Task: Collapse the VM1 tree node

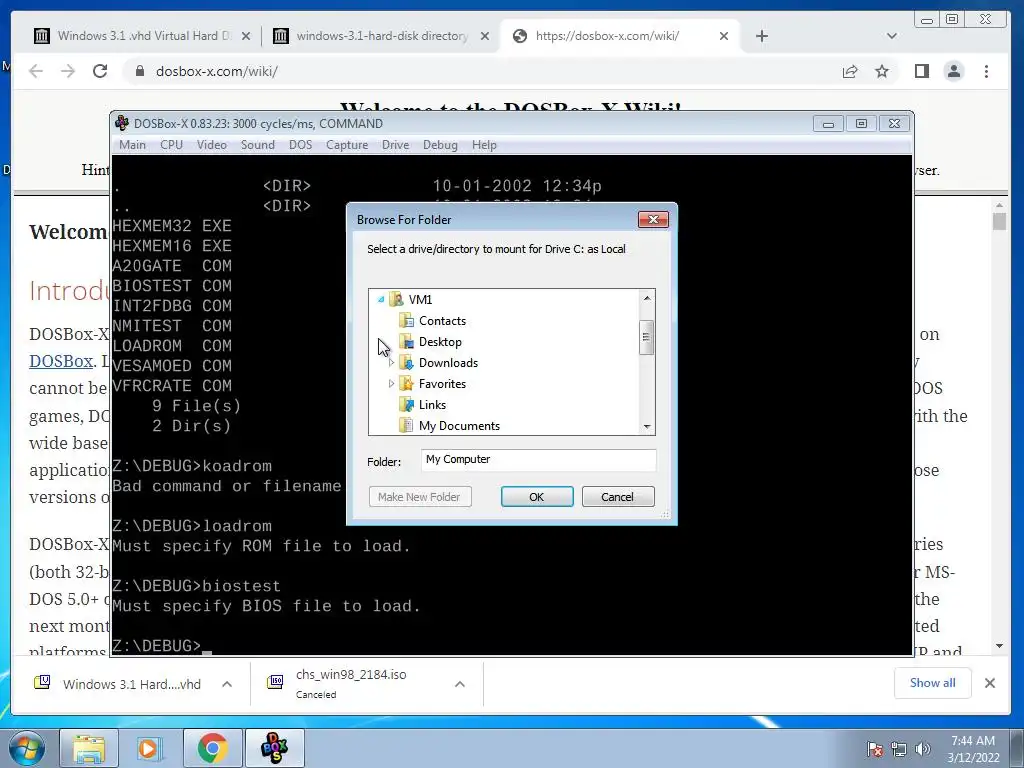Action: 381,300
